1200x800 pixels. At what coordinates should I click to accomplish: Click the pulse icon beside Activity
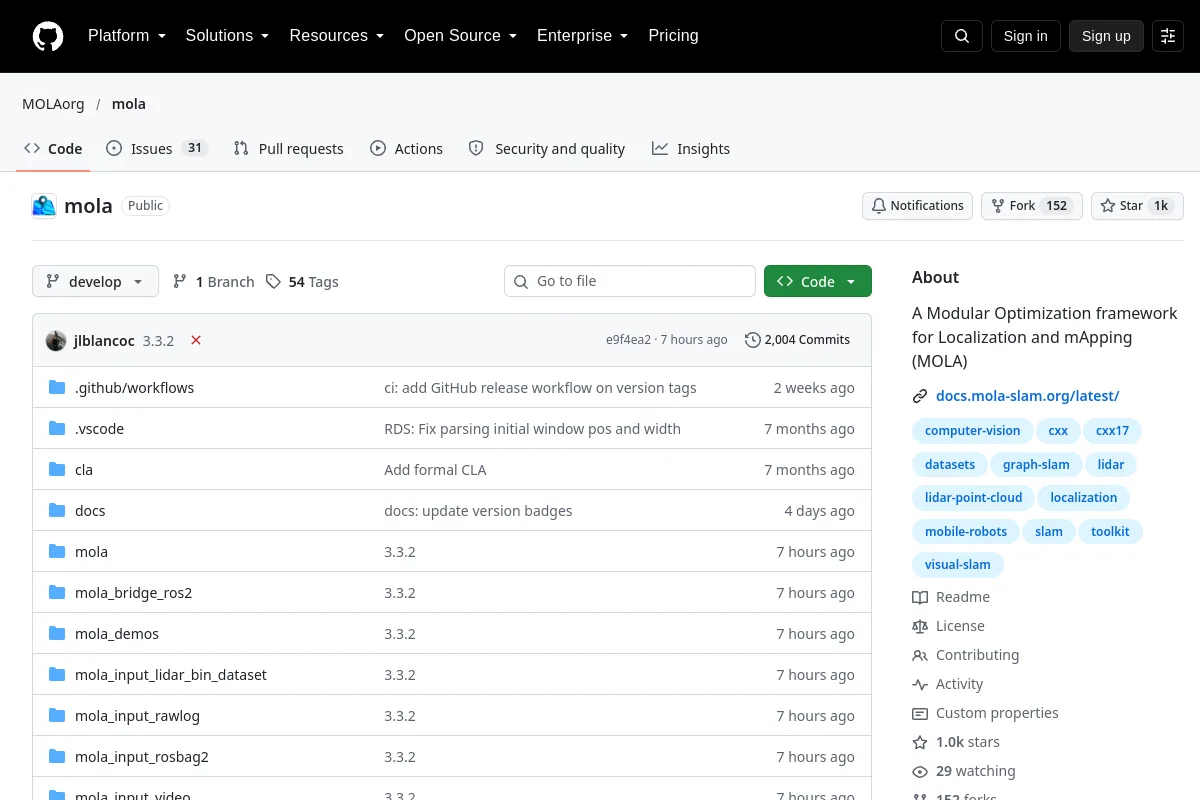[x=920, y=684]
